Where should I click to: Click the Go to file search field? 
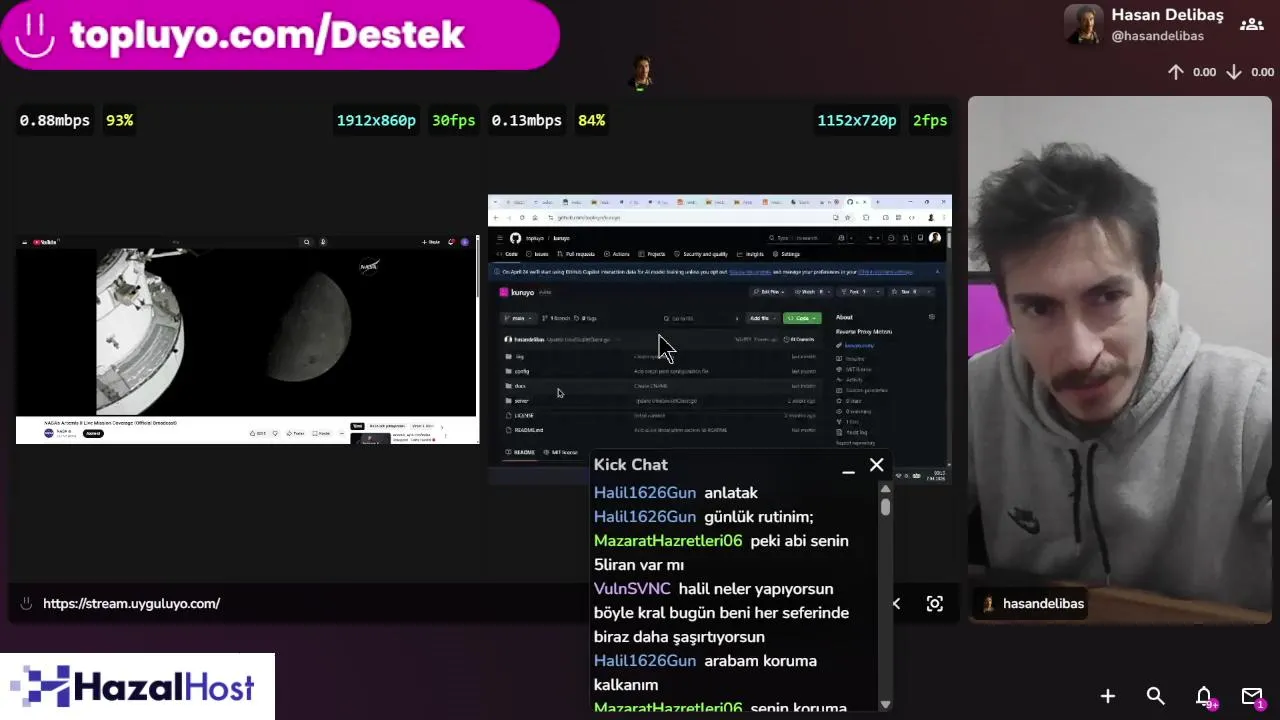click(x=702, y=318)
